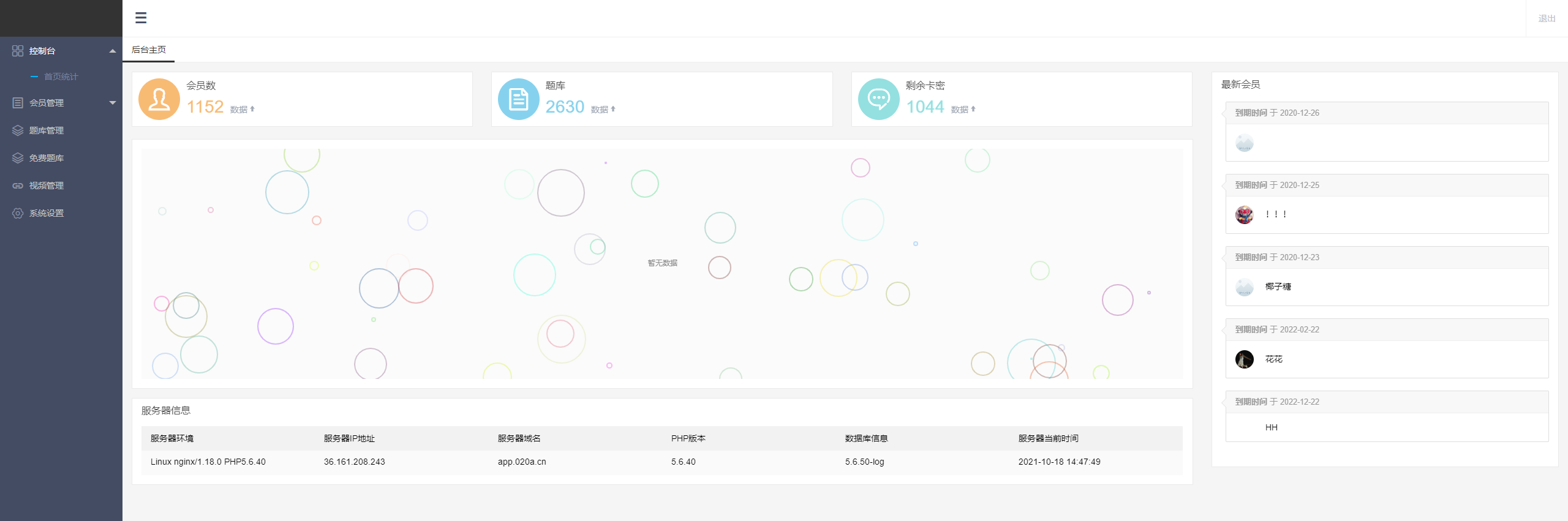Screen dimensions: 1568x521
Task: Click avatar of member ！！！
Action: pos(1244,215)
